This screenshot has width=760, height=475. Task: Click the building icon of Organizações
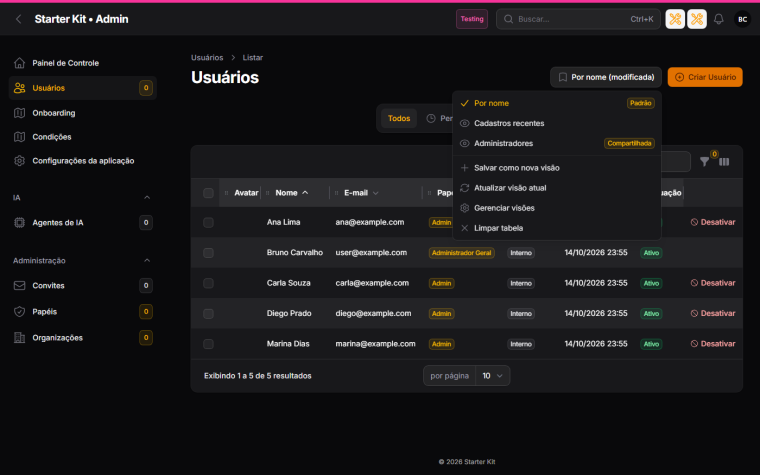pos(19,337)
